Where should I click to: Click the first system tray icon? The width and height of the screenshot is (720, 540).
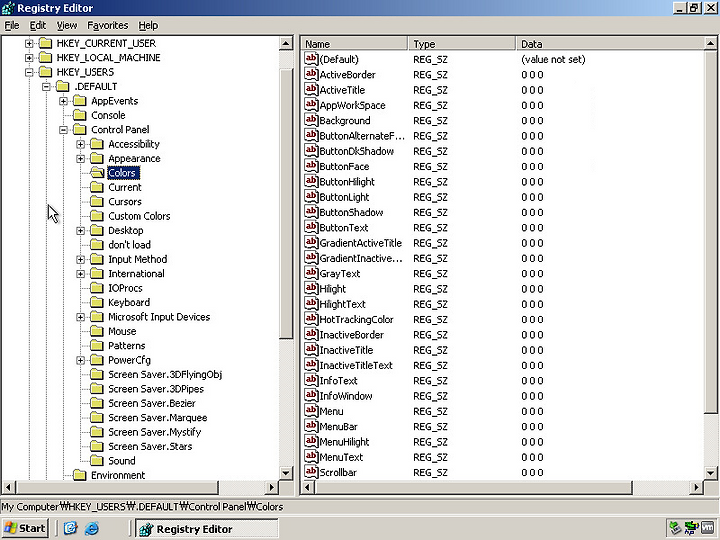(675, 528)
